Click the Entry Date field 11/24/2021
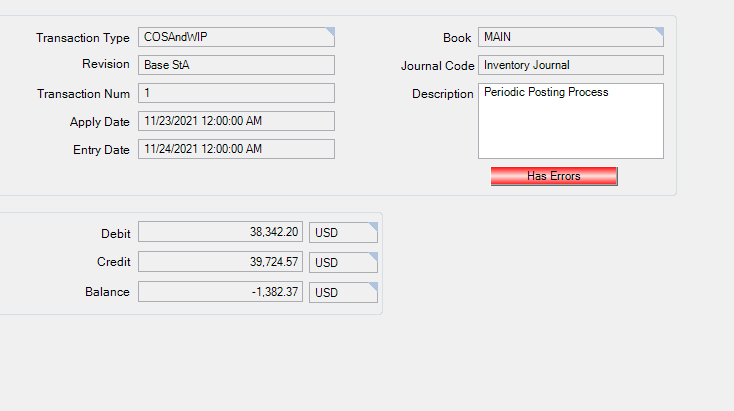The width and height of the screenshot is (734, 411). [x=236, y=149]
